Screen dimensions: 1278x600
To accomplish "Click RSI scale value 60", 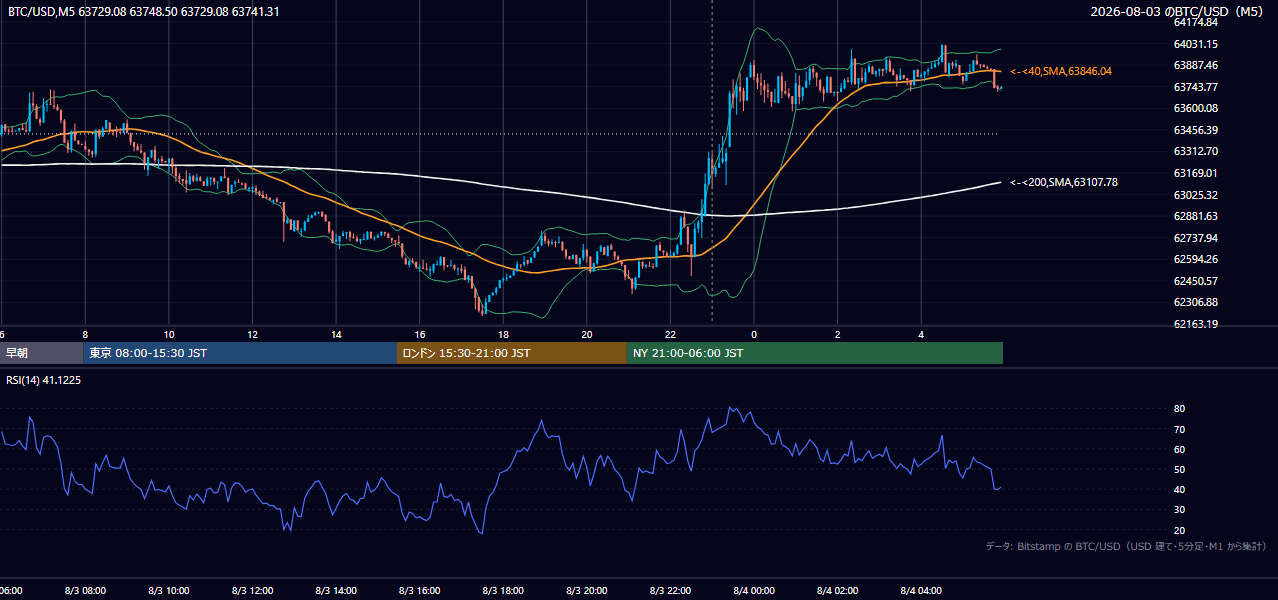I will point(1179,449).
